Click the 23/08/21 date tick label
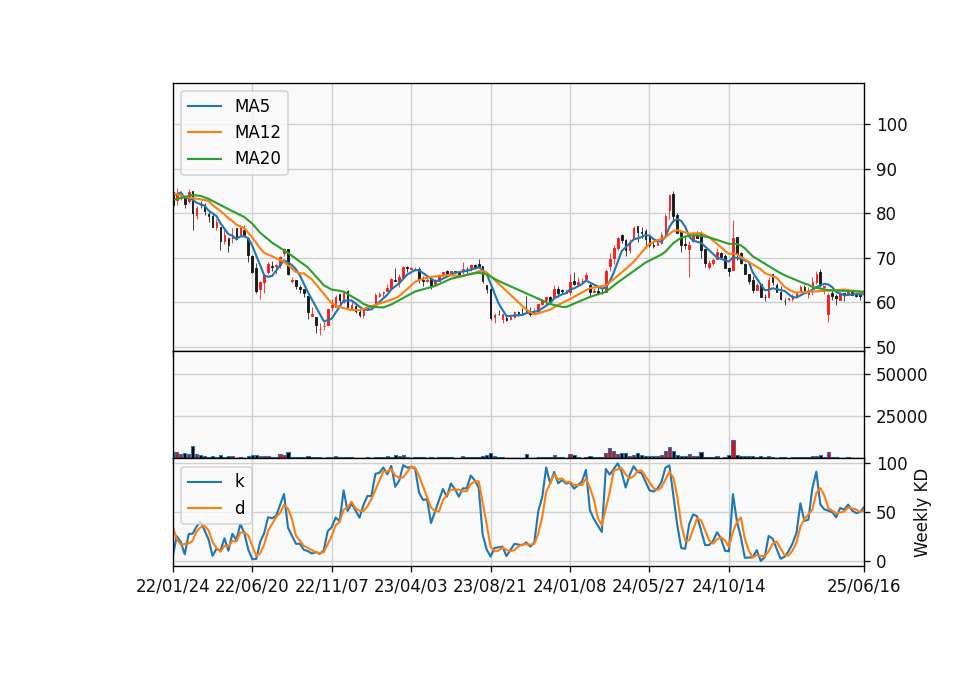 pos(490,586)
